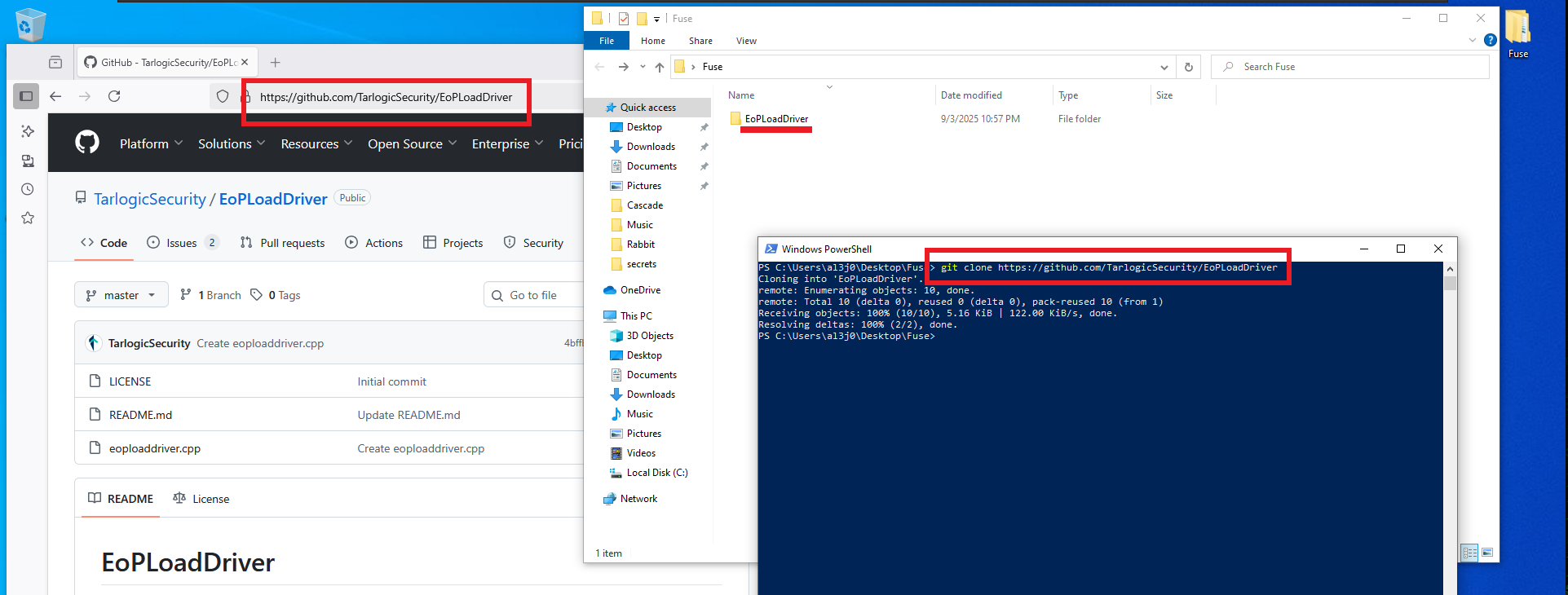Open bookmarks star icon in sidebar
Viewport: 1568px width, 595px height.
click(28, 218)
